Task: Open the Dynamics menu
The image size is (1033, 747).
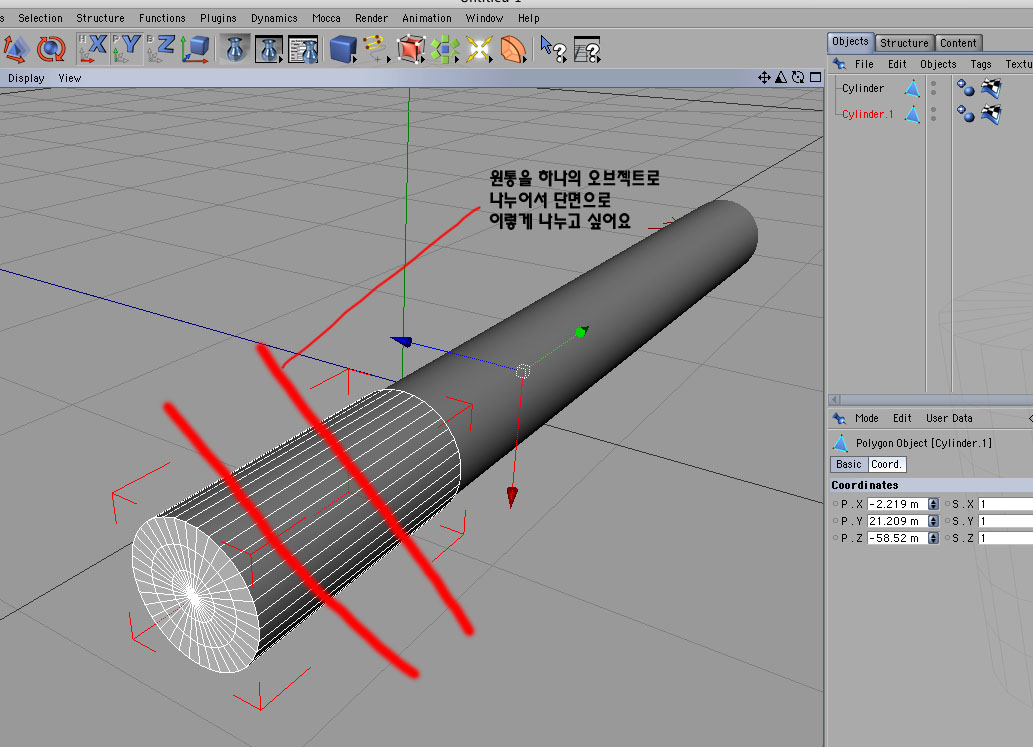Action: (274, 18)
